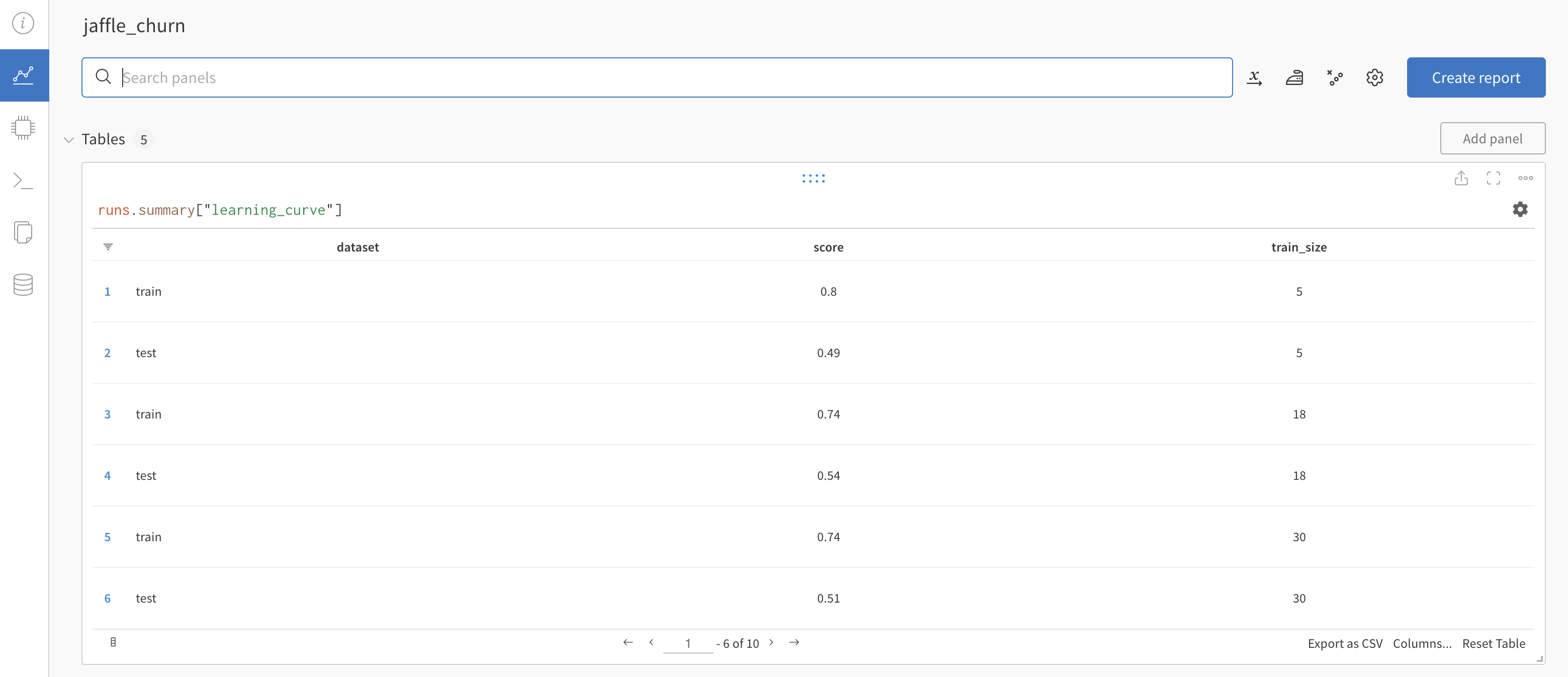Open the Artifacts database icon in sidebar
This screenshot has width=1568, height=677.
click(23, 284)
